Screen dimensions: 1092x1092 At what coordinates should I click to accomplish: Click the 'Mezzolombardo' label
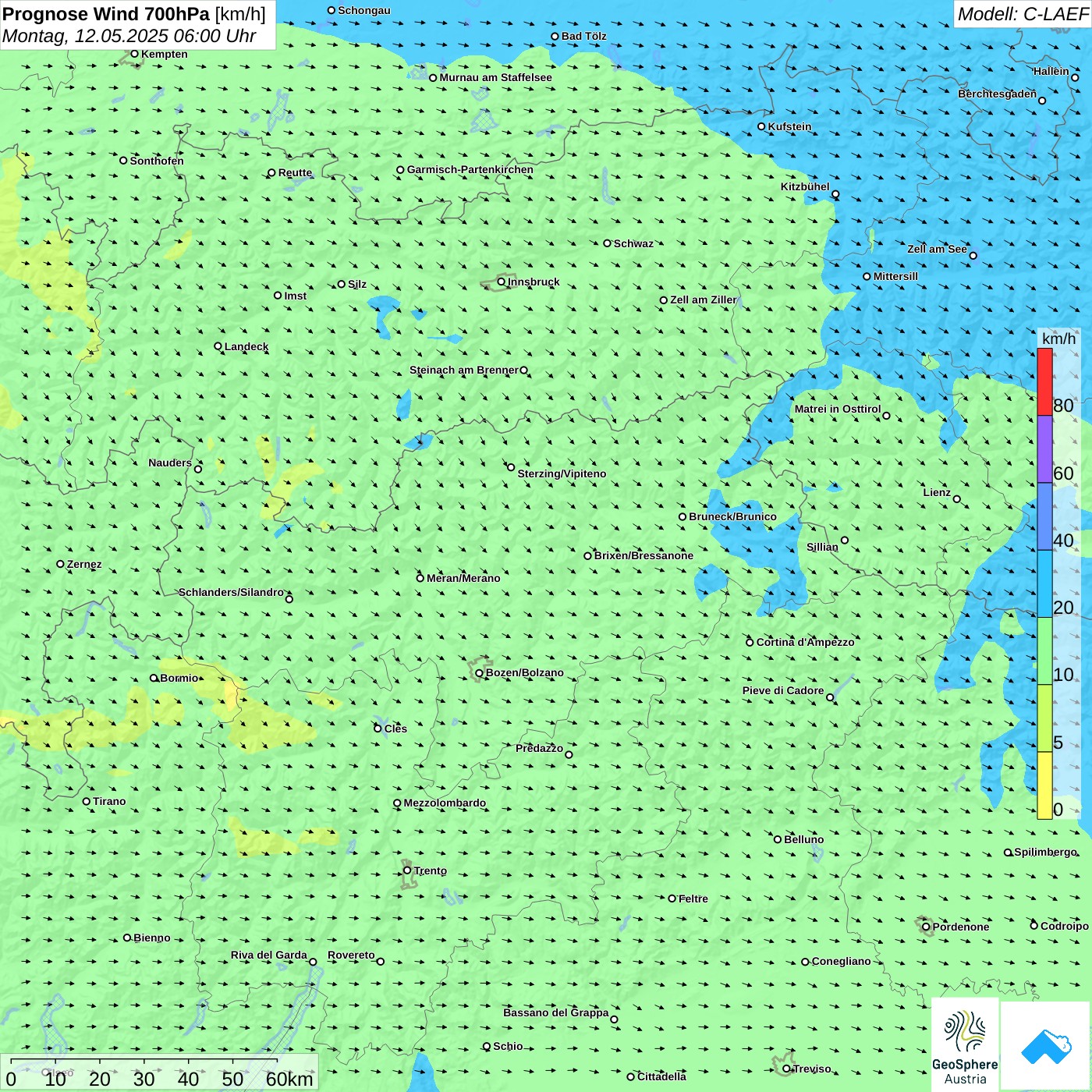(445, 803)
